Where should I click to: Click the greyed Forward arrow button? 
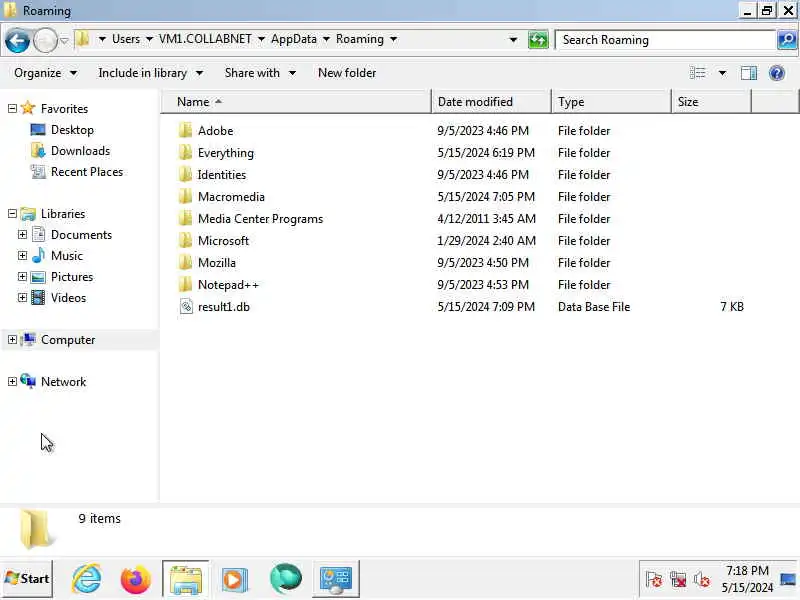click(x=45, y=40)
